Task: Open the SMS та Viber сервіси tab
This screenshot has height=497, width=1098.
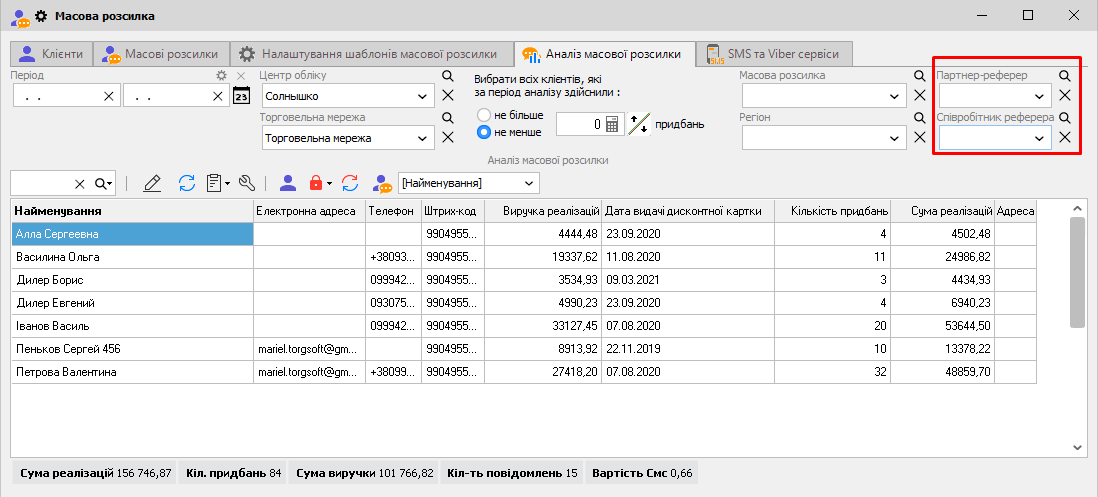Action: click(x=774, y=54)
